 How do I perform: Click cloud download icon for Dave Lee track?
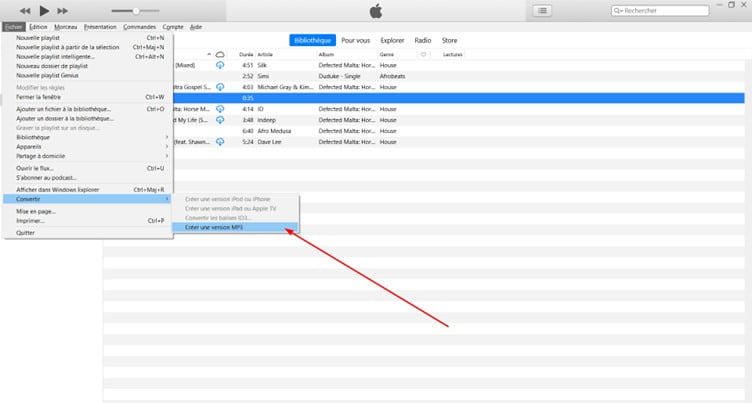point(220,142)
